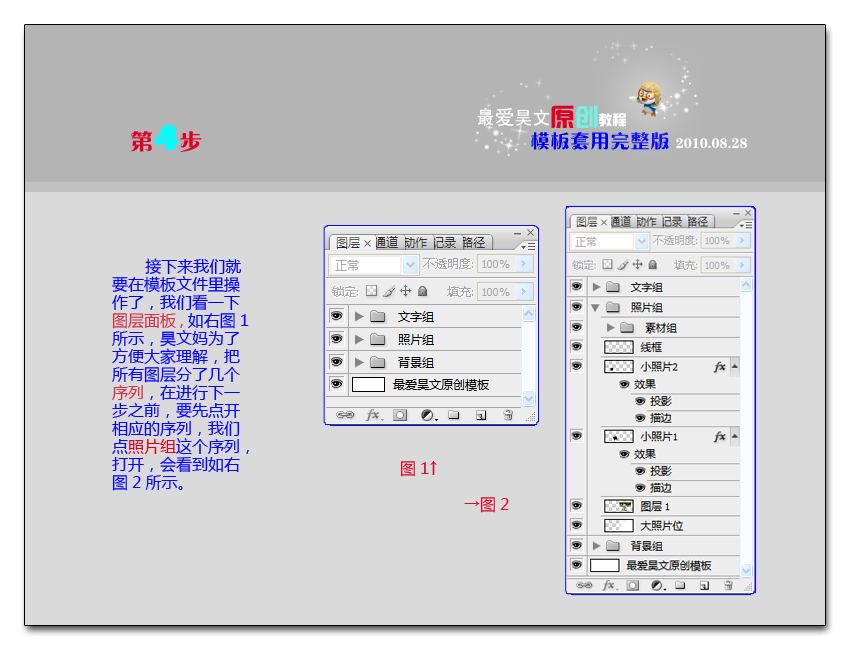
Task: Click lock transparent pixels in Figure 2 panel
Action: pos(607,265)
